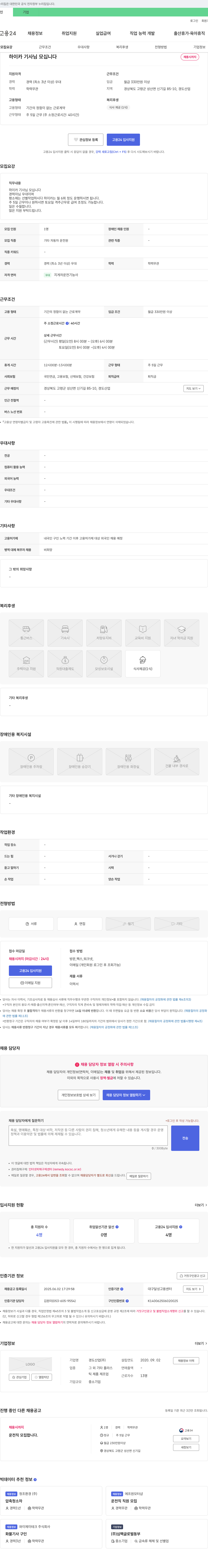Select the 서류 screening method box
Image resolution: width=208 pixels, height=1568 pixels.
click(x=31, y=923)
